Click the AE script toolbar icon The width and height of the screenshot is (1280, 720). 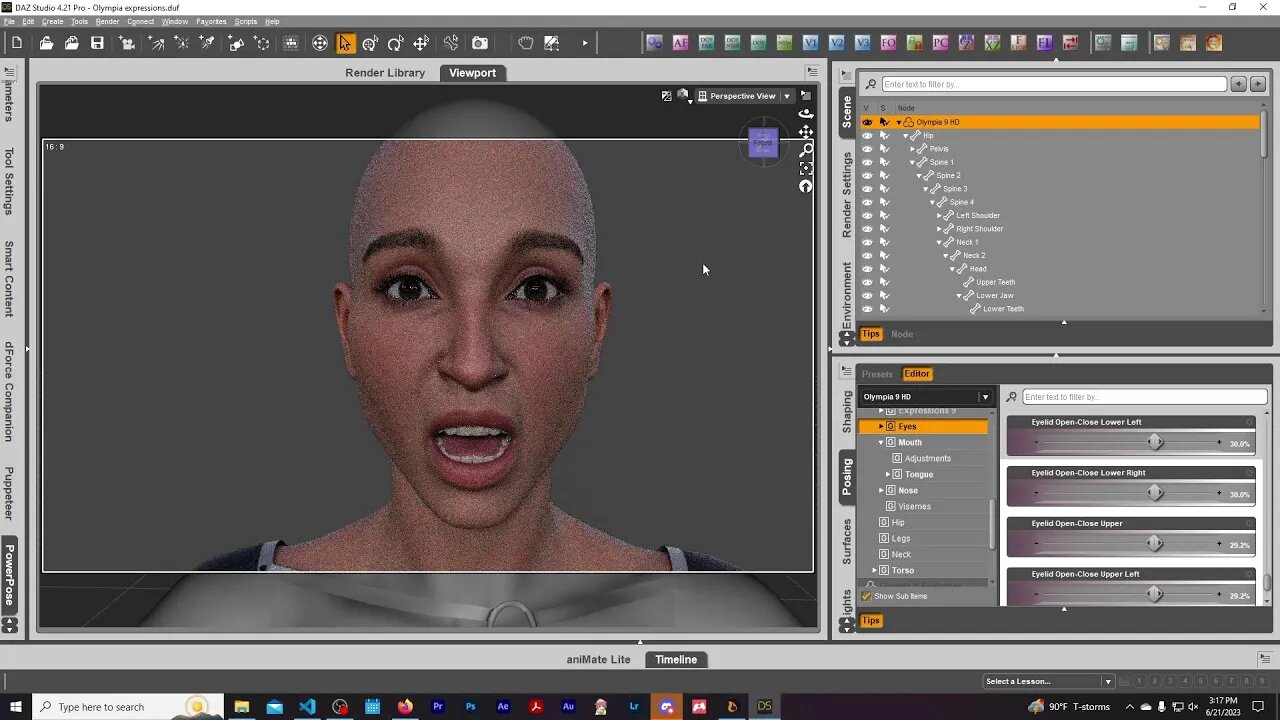click(x=681, y=43)
